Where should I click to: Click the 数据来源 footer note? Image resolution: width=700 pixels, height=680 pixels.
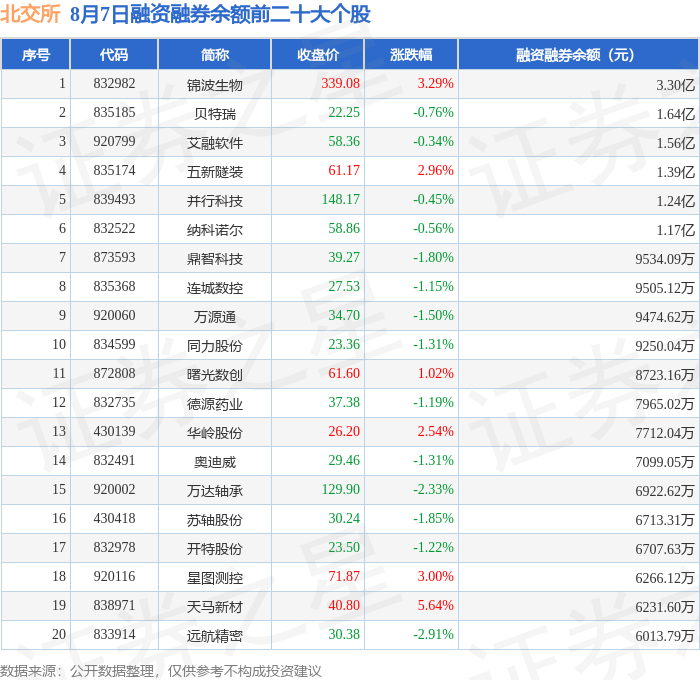(160, 671)
